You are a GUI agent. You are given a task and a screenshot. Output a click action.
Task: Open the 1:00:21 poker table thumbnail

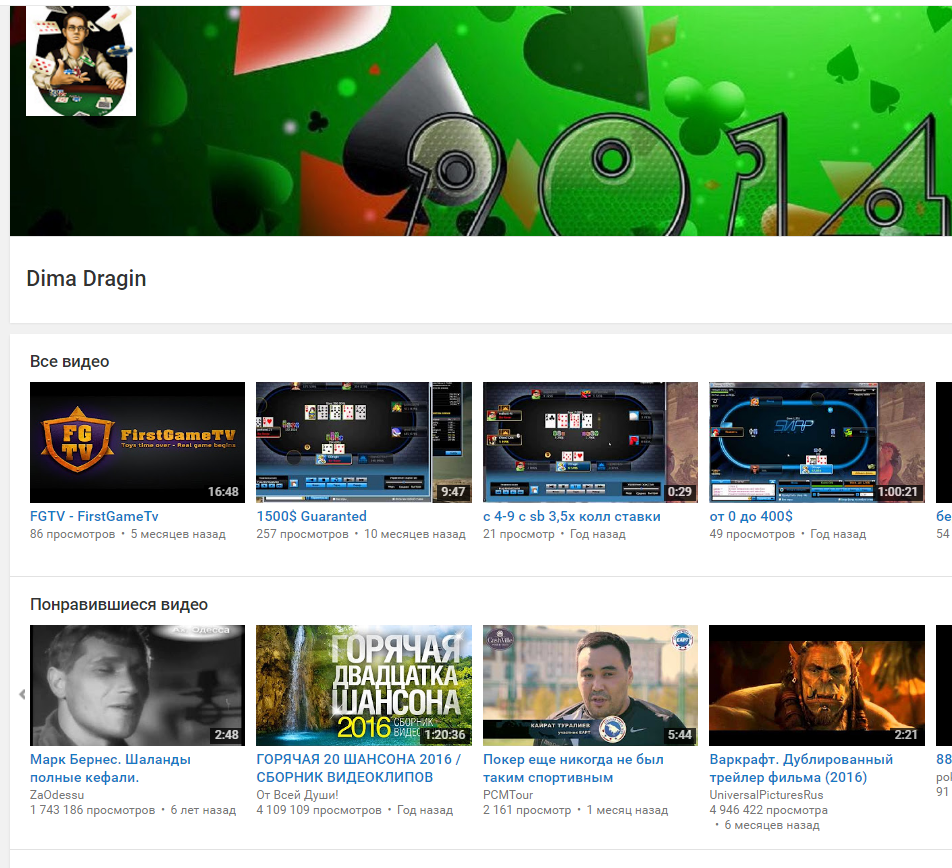[x=817, y=442]
